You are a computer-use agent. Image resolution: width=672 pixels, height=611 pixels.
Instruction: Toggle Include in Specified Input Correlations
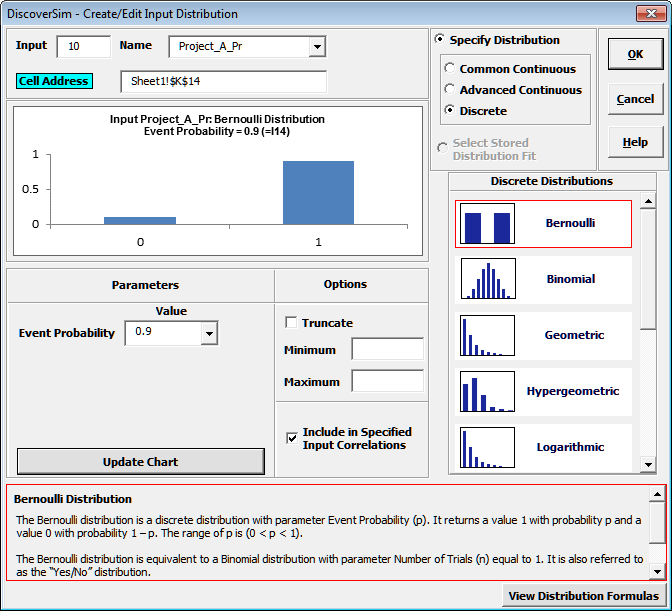click(292, 436)
